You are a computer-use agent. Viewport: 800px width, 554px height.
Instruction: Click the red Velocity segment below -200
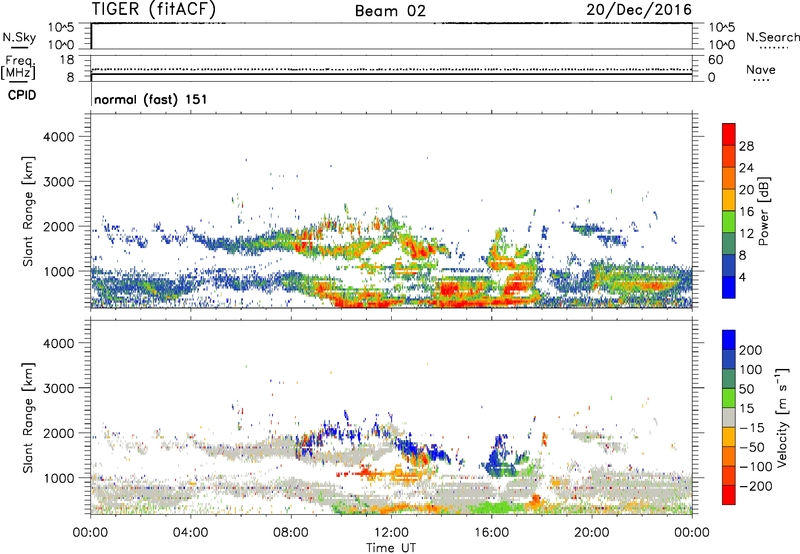click(729, 495)
